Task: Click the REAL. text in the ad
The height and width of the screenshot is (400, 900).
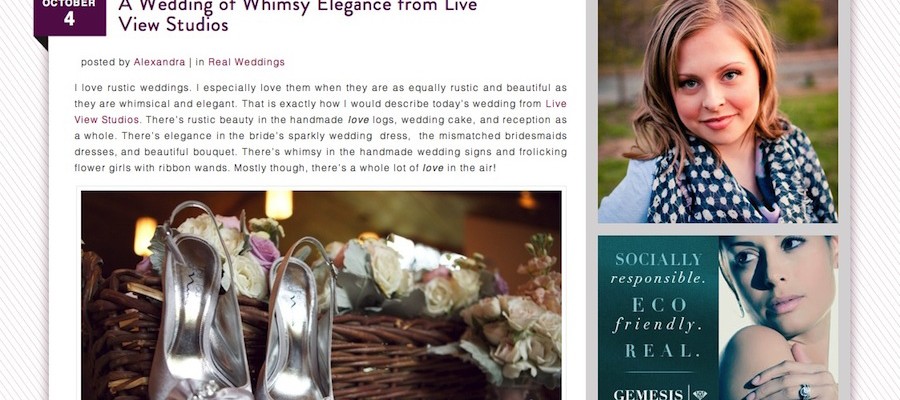Action: [x=658, y=351]
